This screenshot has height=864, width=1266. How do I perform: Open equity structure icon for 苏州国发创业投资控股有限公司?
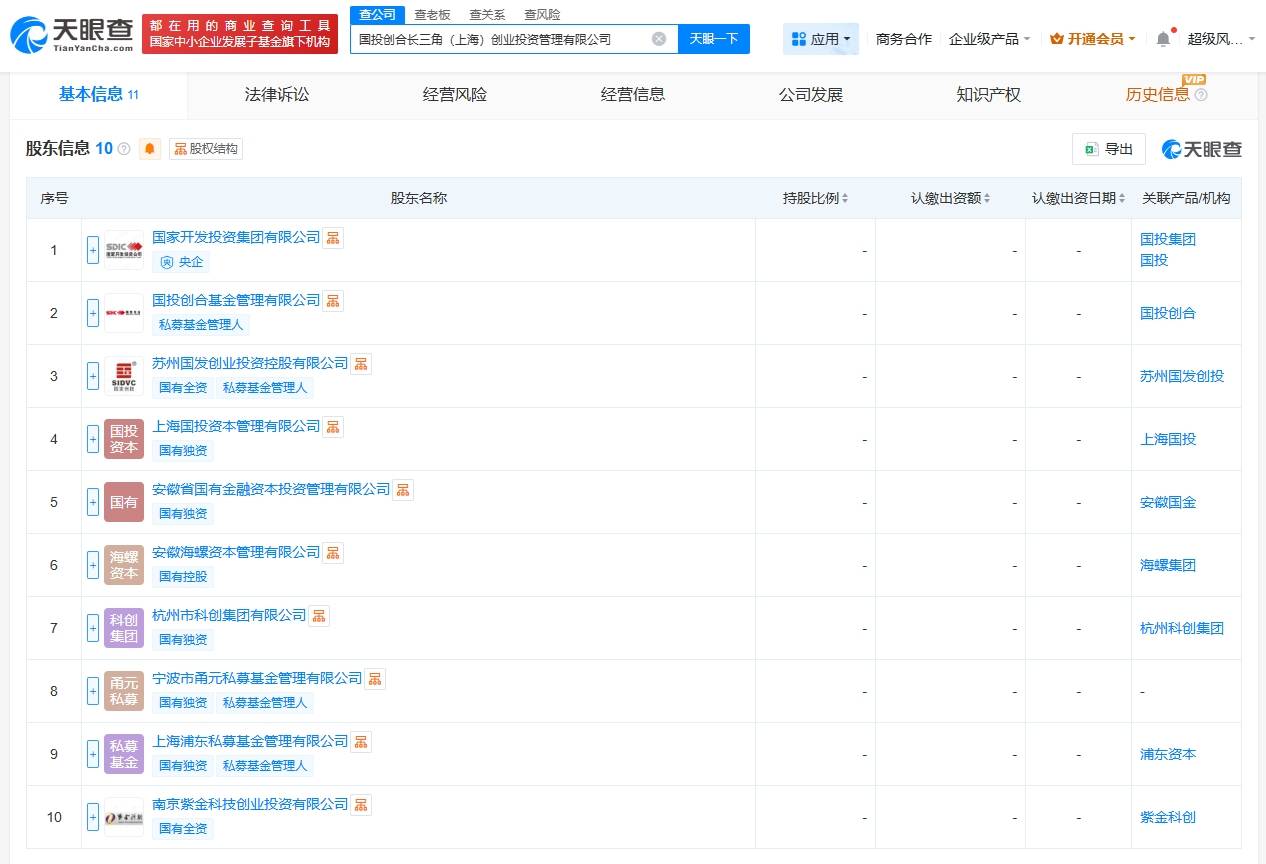pos(361,364)
